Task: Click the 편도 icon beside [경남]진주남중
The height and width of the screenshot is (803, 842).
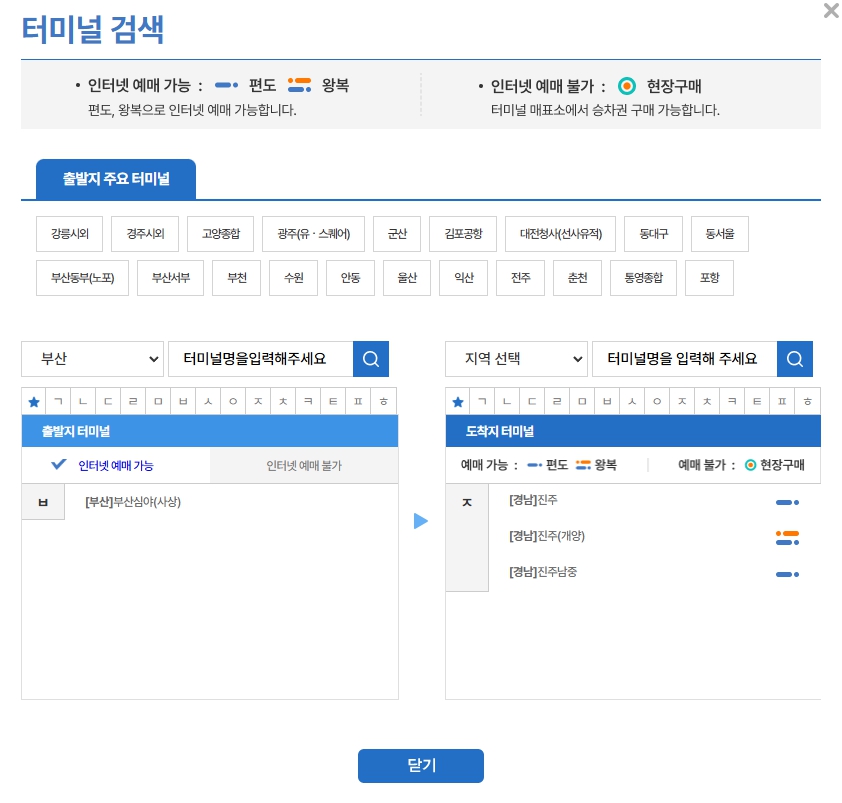Action: point(788,573)
